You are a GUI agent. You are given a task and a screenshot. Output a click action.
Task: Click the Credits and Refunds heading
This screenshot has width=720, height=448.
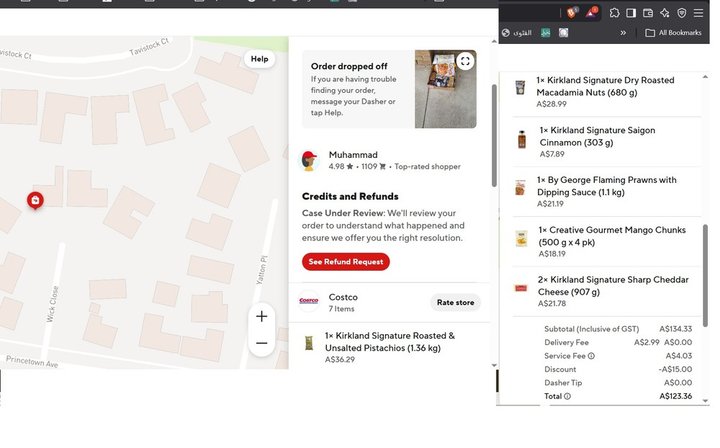350,196
